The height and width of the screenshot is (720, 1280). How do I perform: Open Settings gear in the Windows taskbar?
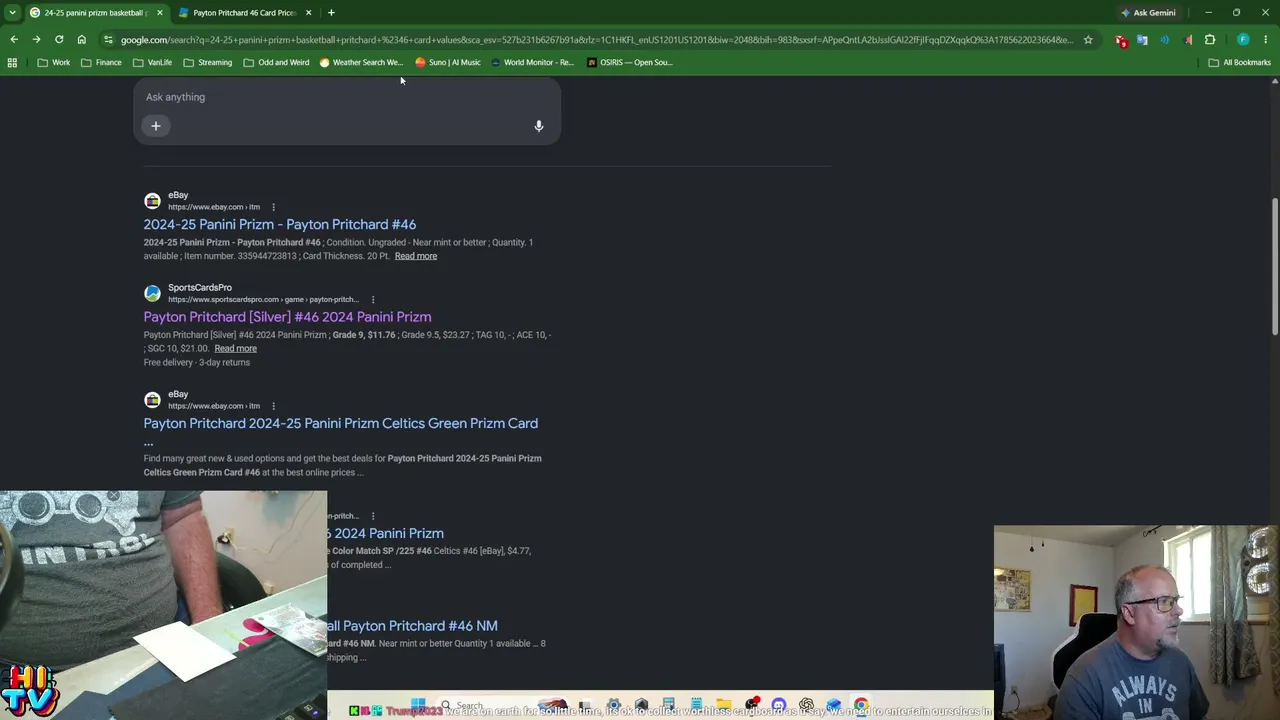(614, 706)
